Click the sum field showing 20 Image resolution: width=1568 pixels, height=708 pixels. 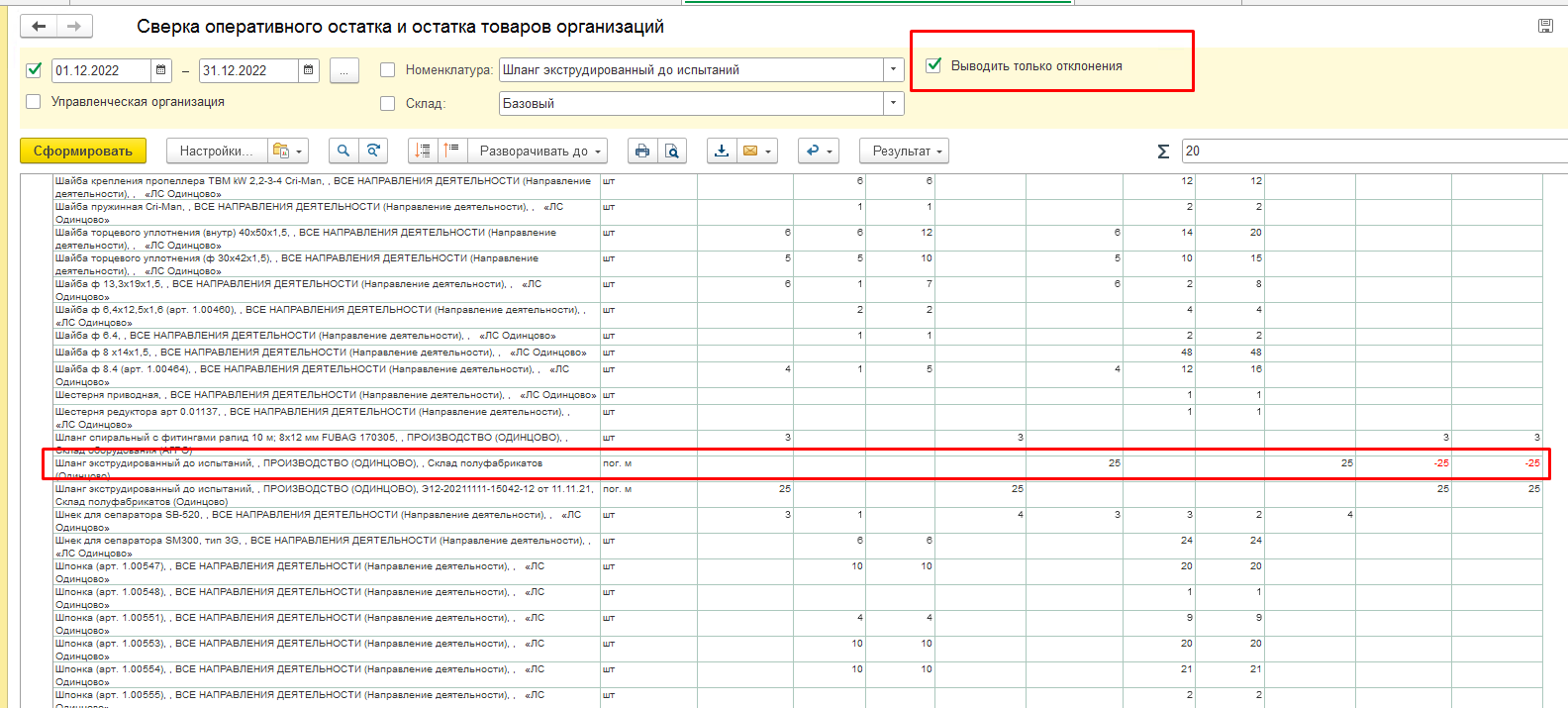click(1375, 151)
